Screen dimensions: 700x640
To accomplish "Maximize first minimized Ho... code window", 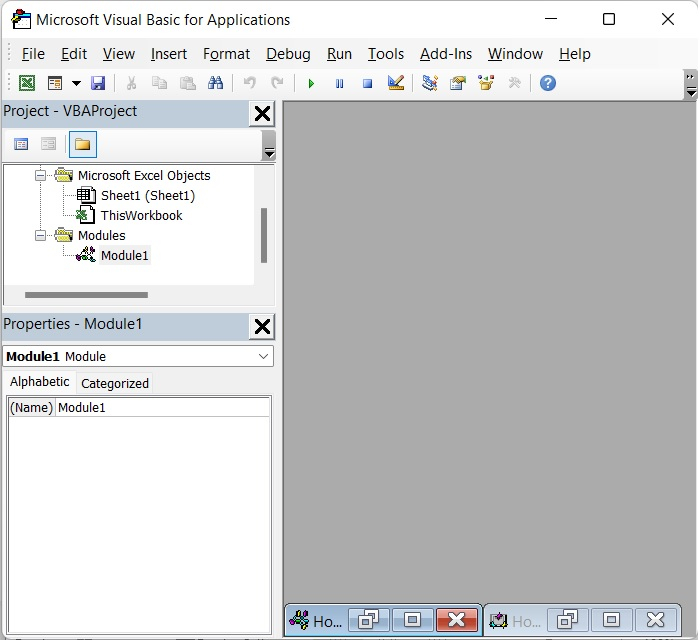I will (x=412, y=619).
